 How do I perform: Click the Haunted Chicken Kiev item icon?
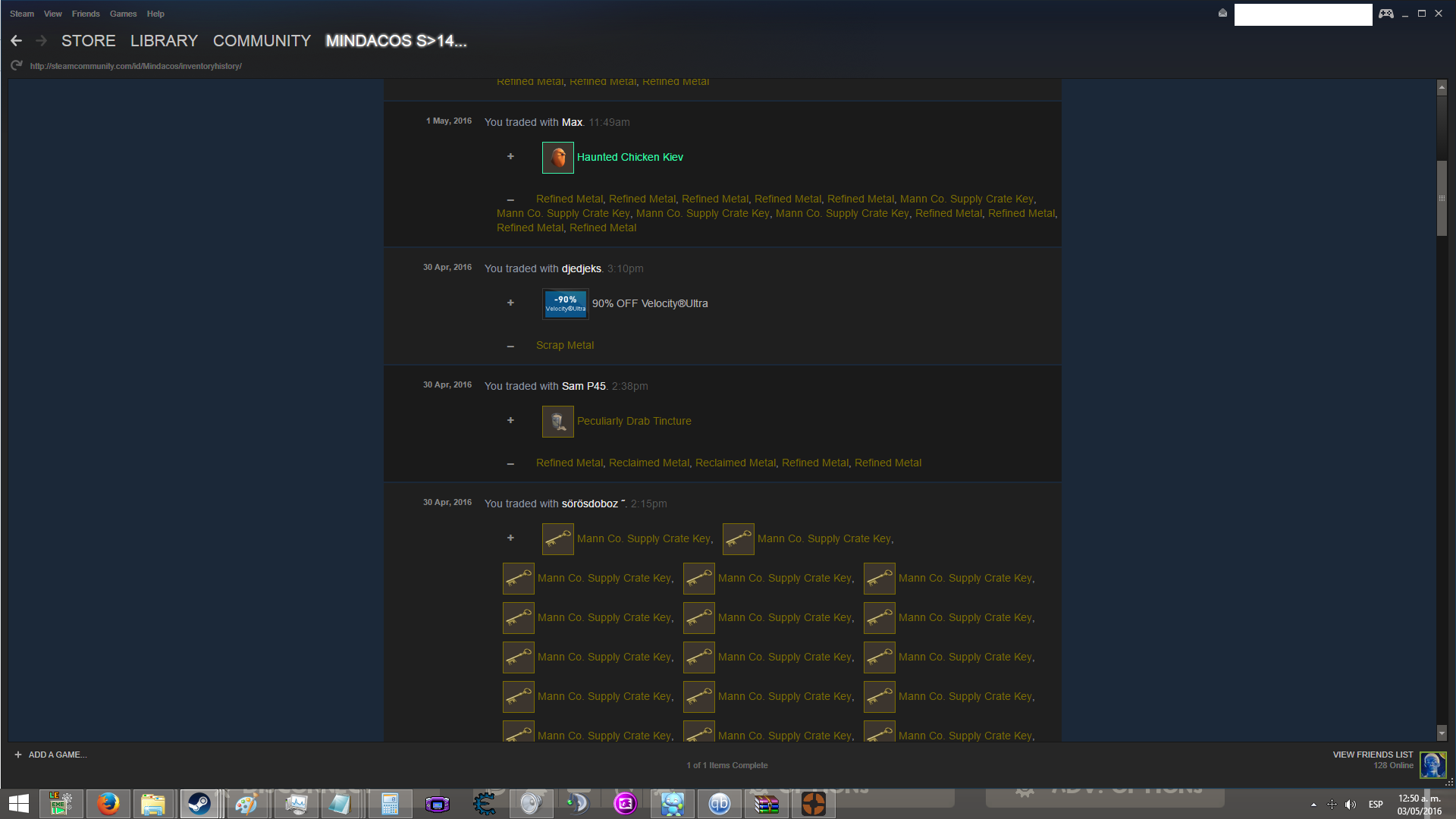(557, 158)
